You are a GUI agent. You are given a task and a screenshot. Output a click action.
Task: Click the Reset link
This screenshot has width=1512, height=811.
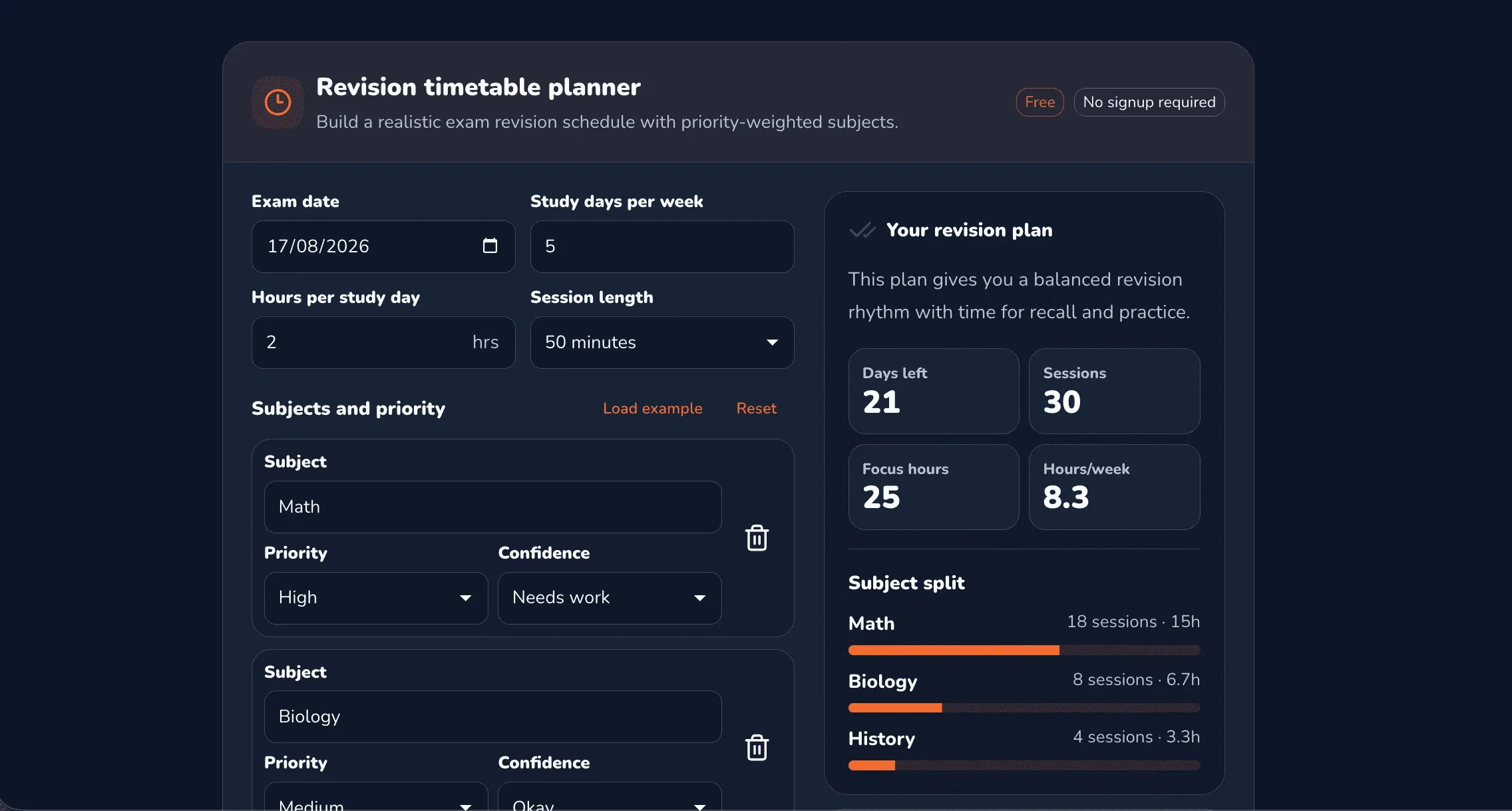756,408
